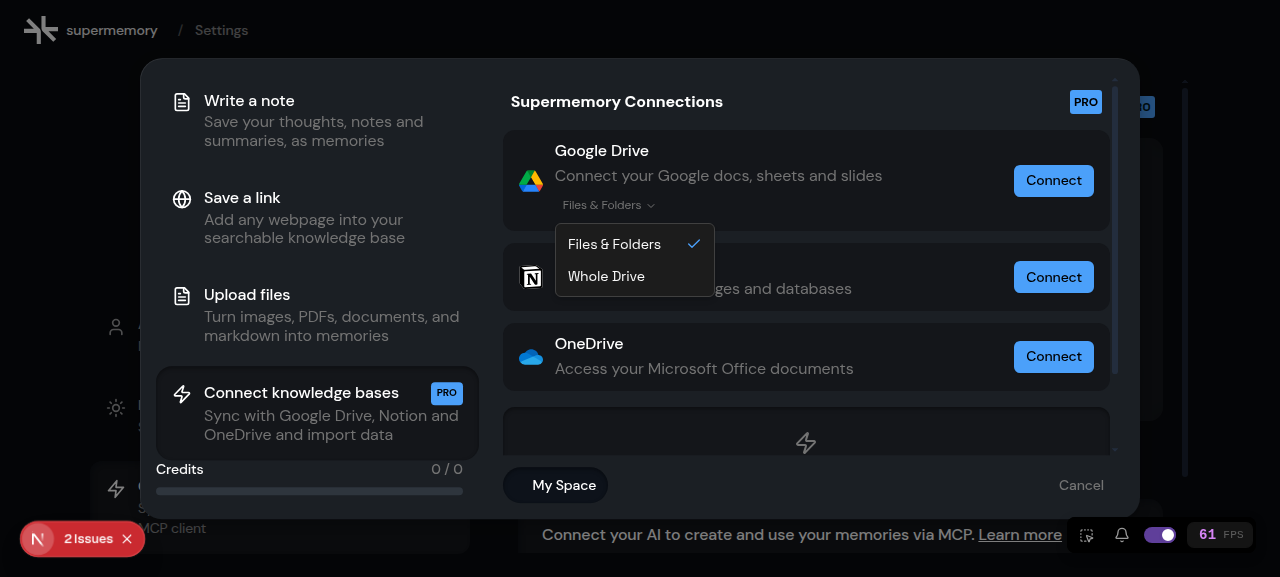Click the globe icon beside Save a link

tap(182, 199)
